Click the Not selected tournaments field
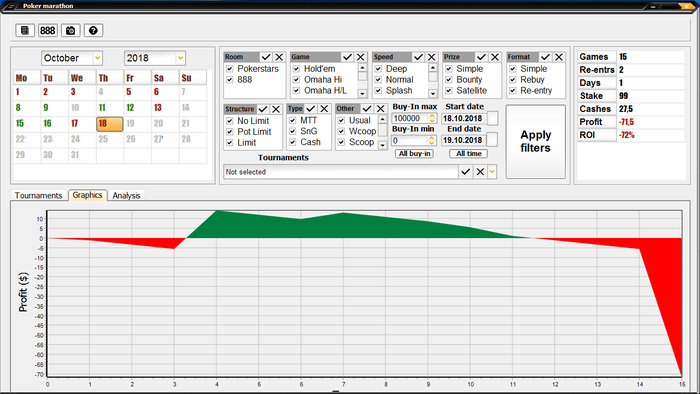This screenshot has height=394, width=700. tap(341, 172)
